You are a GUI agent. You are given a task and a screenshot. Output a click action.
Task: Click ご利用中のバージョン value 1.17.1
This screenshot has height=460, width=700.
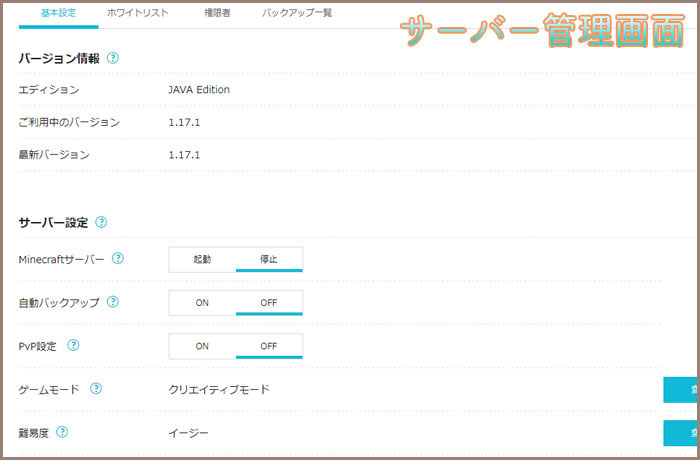[184, 122]
